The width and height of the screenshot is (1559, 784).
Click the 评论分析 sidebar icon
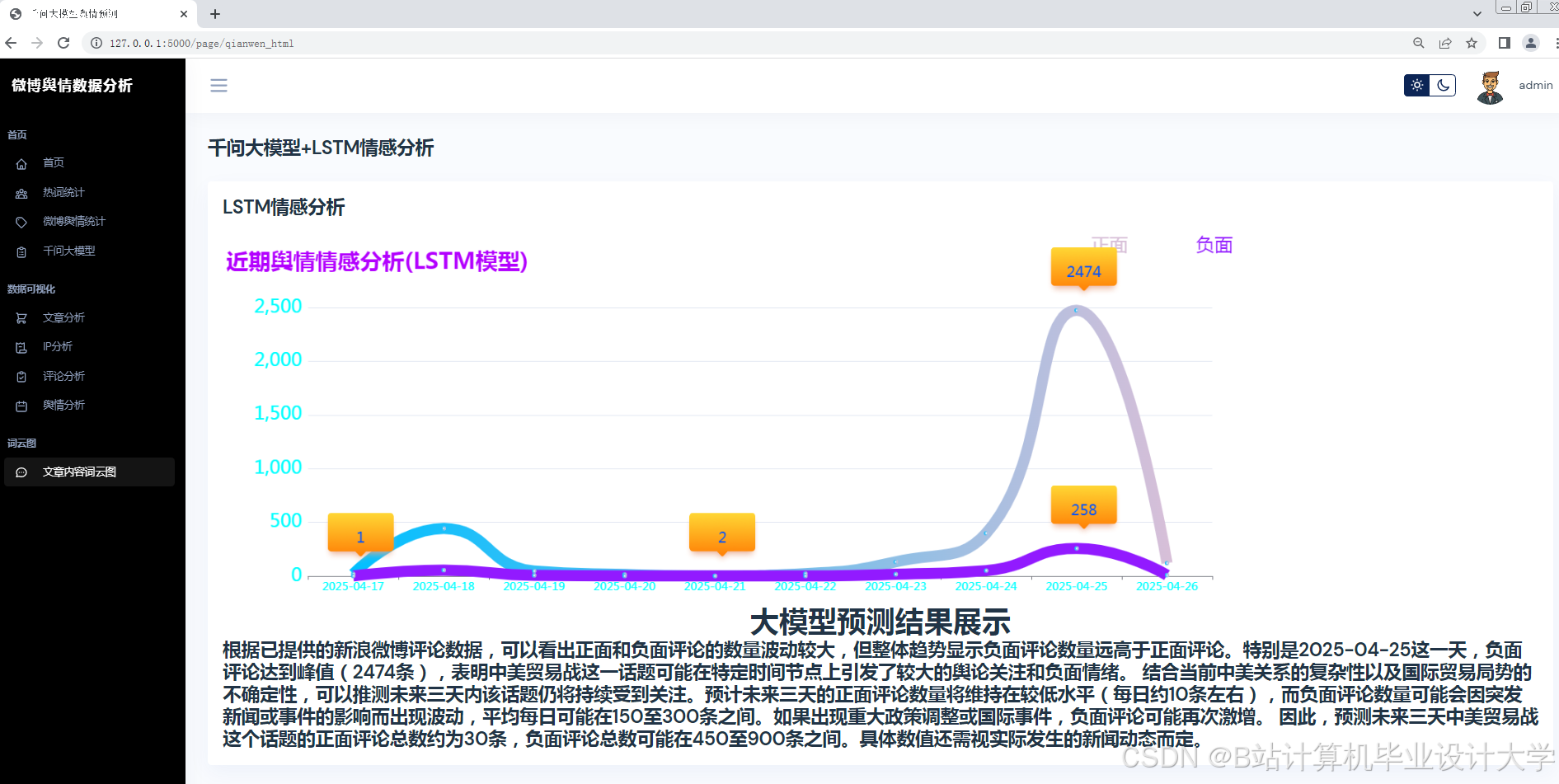(x=21, y=376)
